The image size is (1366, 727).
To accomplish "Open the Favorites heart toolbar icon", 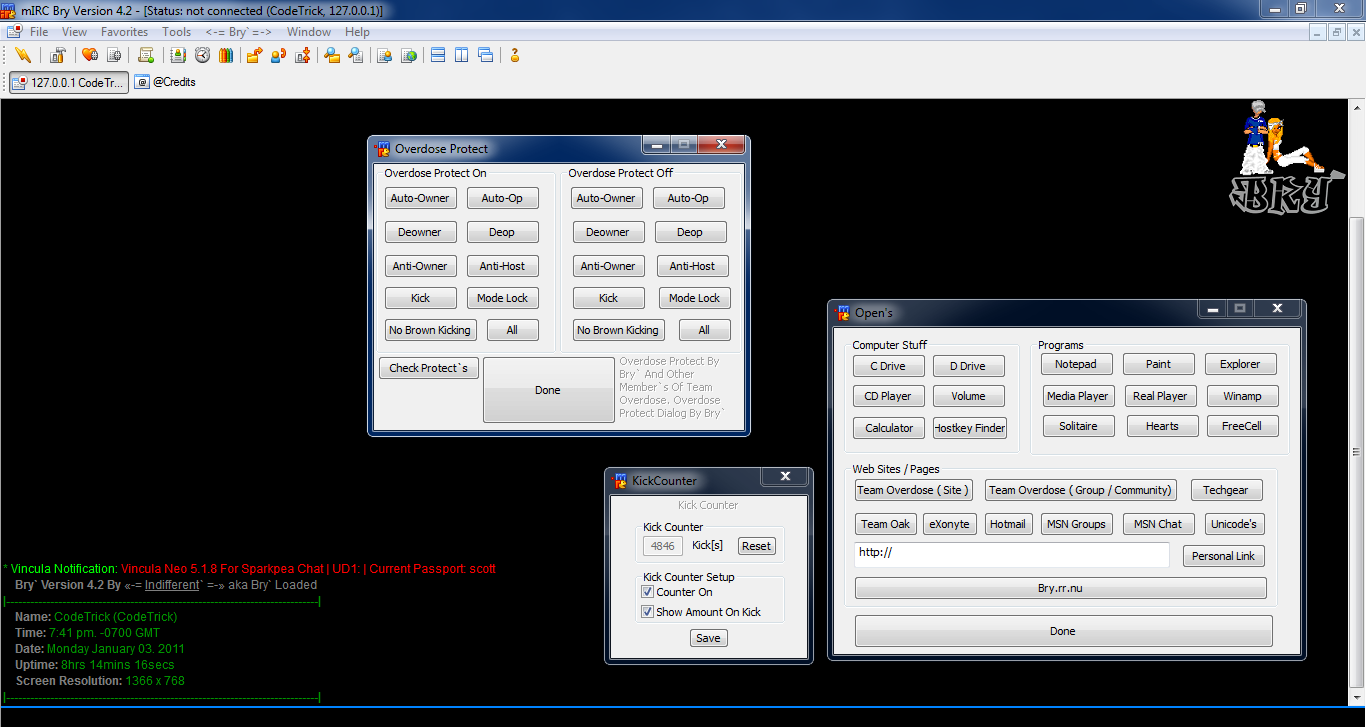I will click(x=89, y=55).
